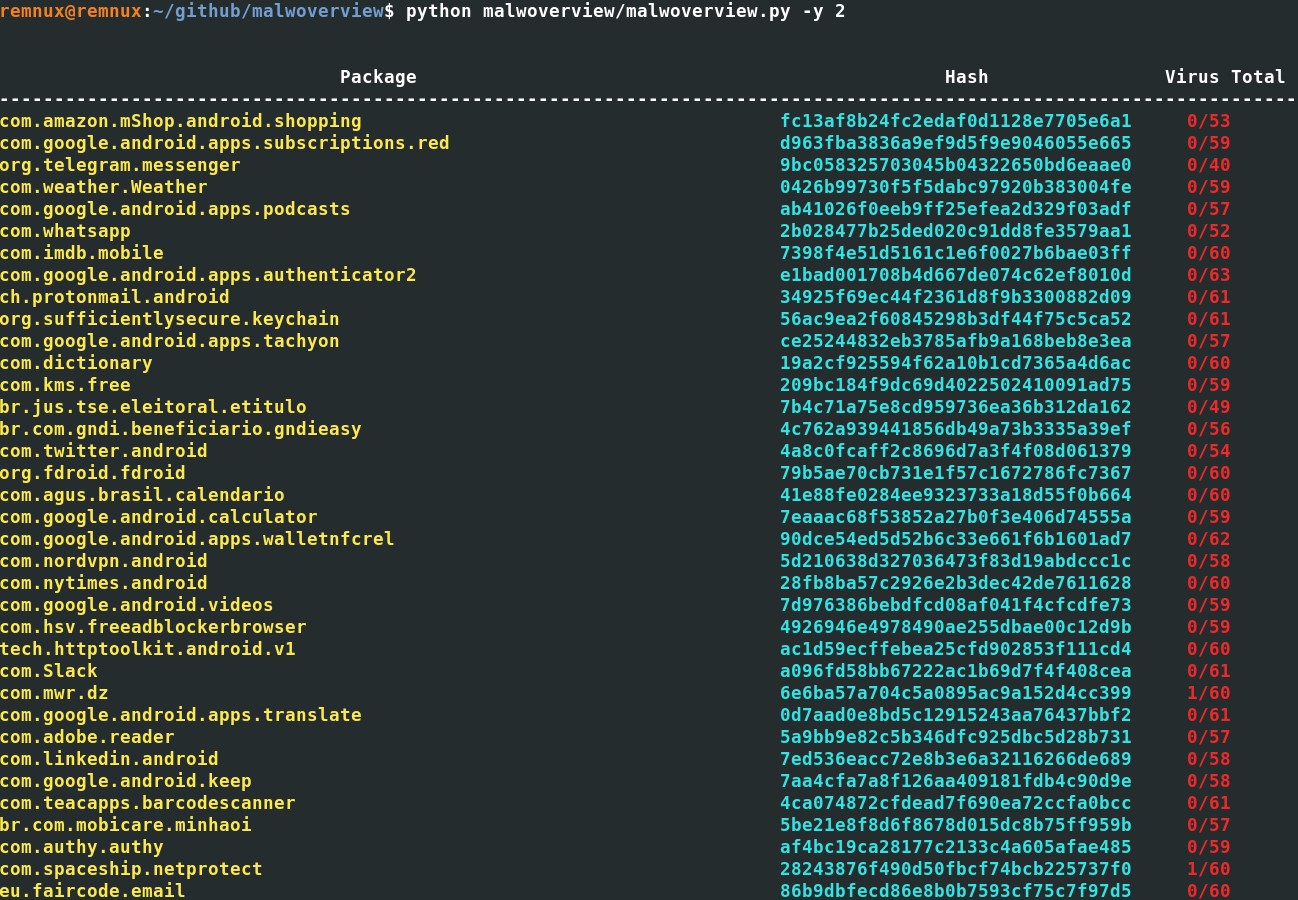1298x900 pixels.
Task: Select hash 6e6ba57a704c5a0895ac9a152d4cc399
Action: point(956,693)
